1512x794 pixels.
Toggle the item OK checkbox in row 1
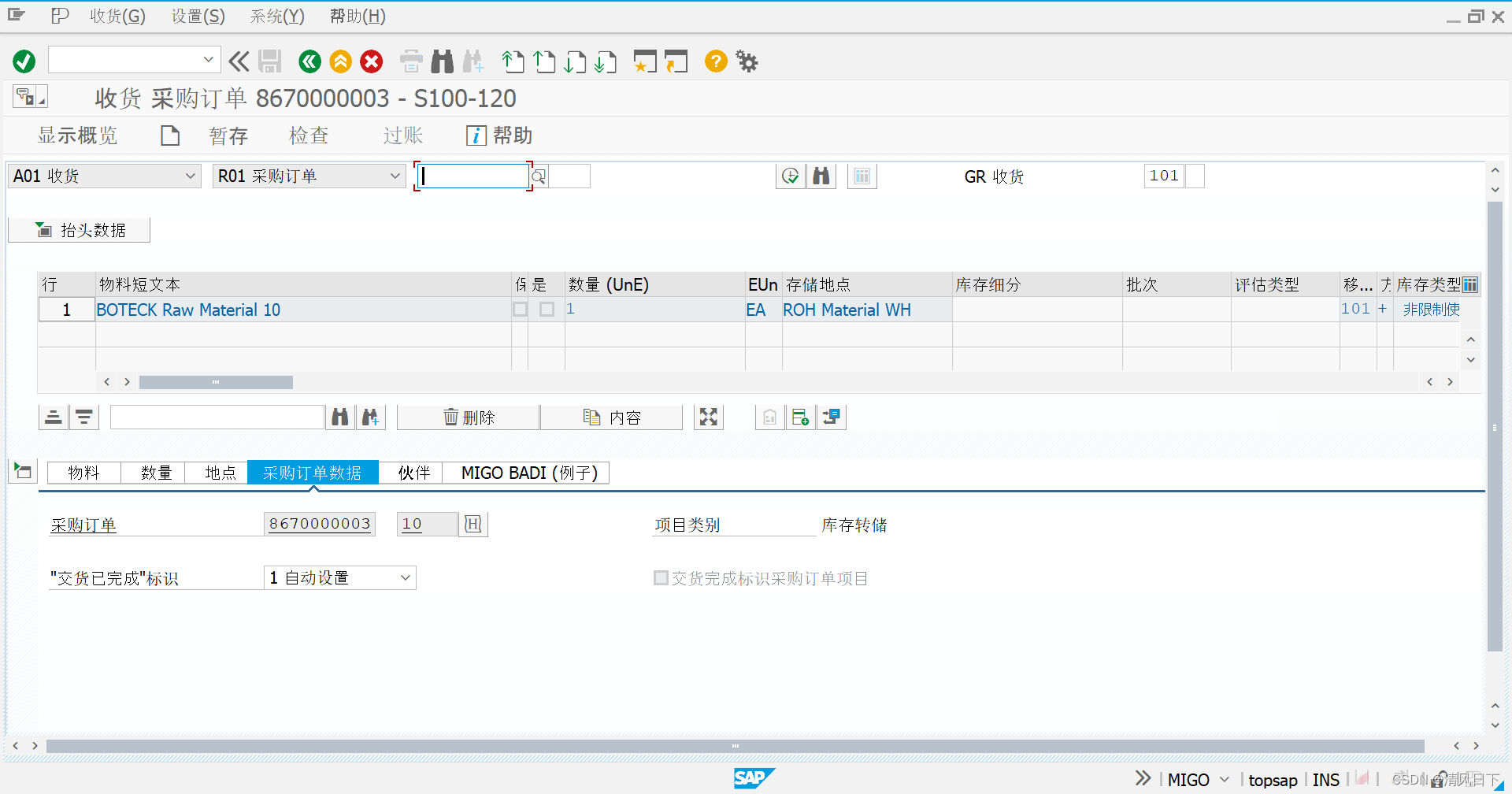tap(547, 310)
